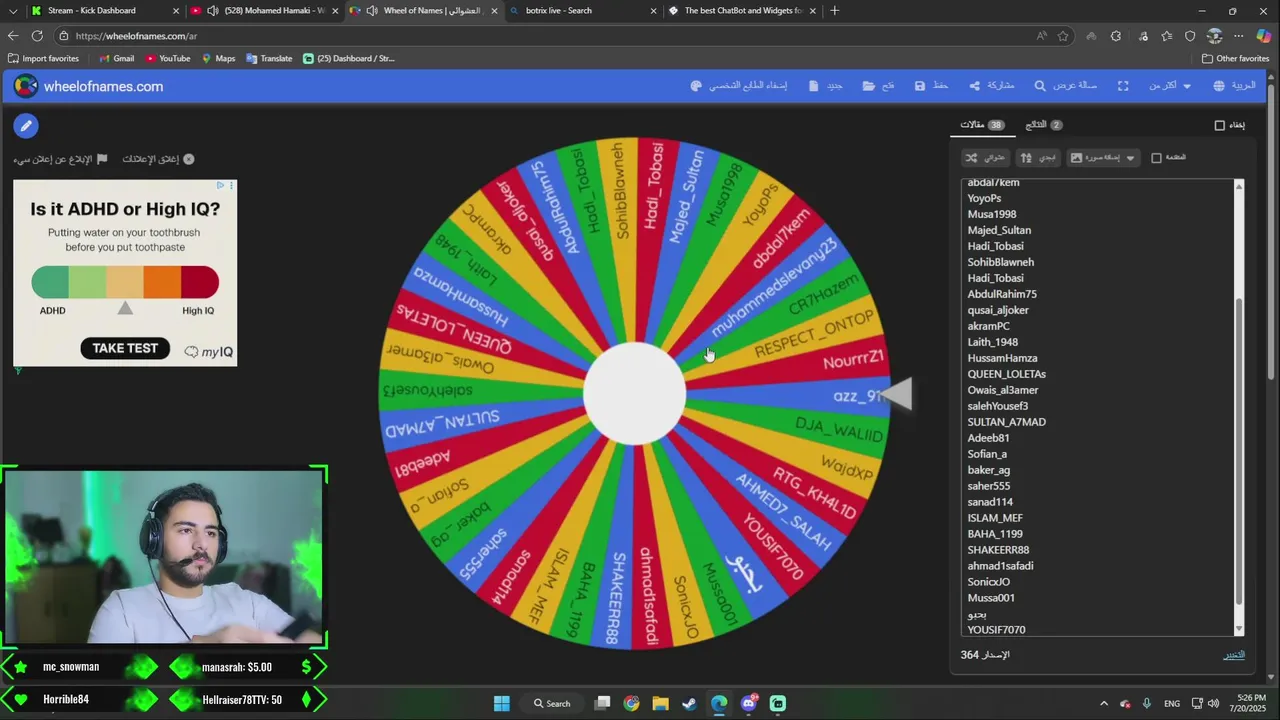Open Steam from the taskbar
The image size is (1280, 720).
pyautogui.click(x=689, y=703)
